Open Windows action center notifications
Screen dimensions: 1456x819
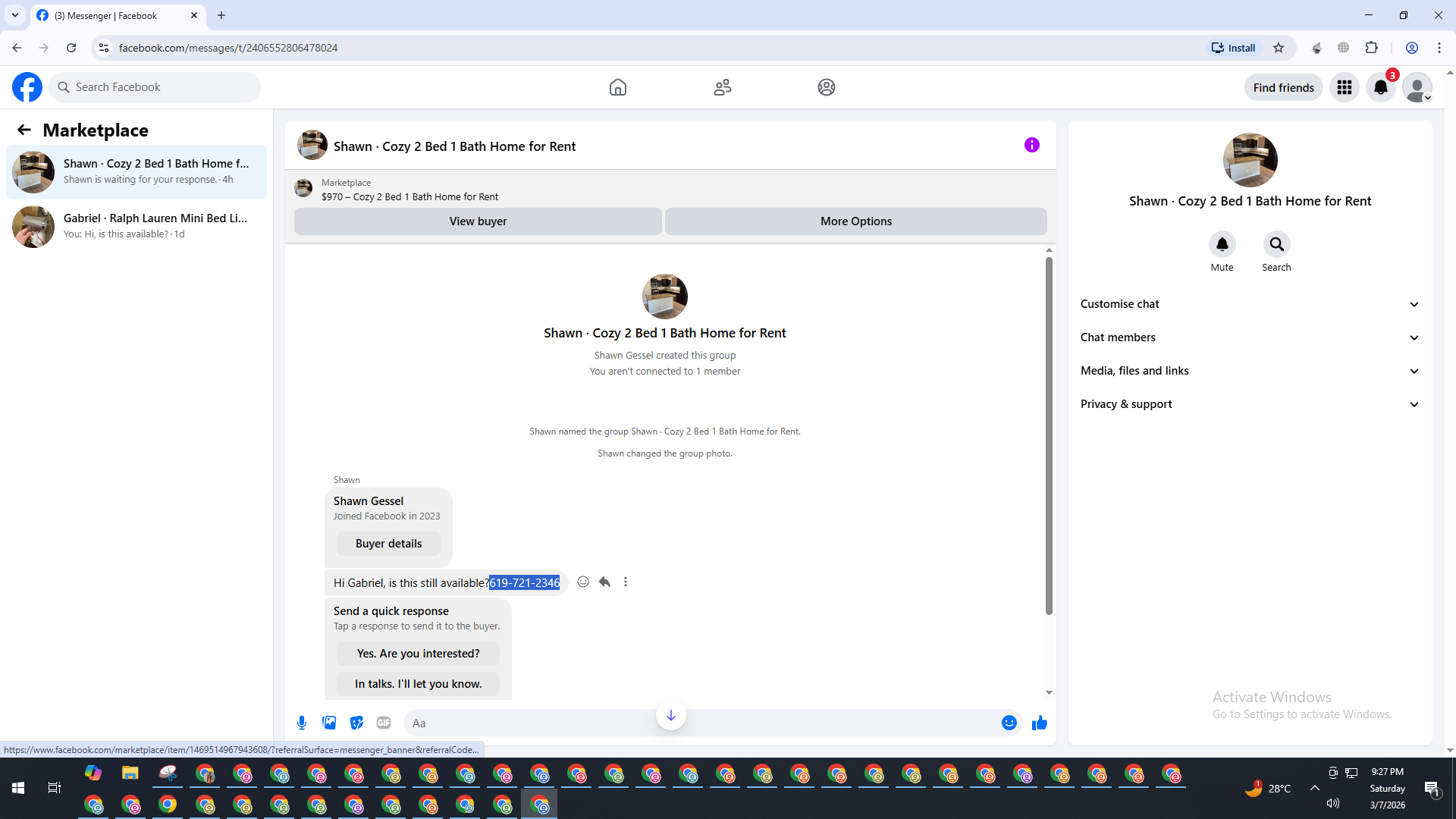[1432, 789]
